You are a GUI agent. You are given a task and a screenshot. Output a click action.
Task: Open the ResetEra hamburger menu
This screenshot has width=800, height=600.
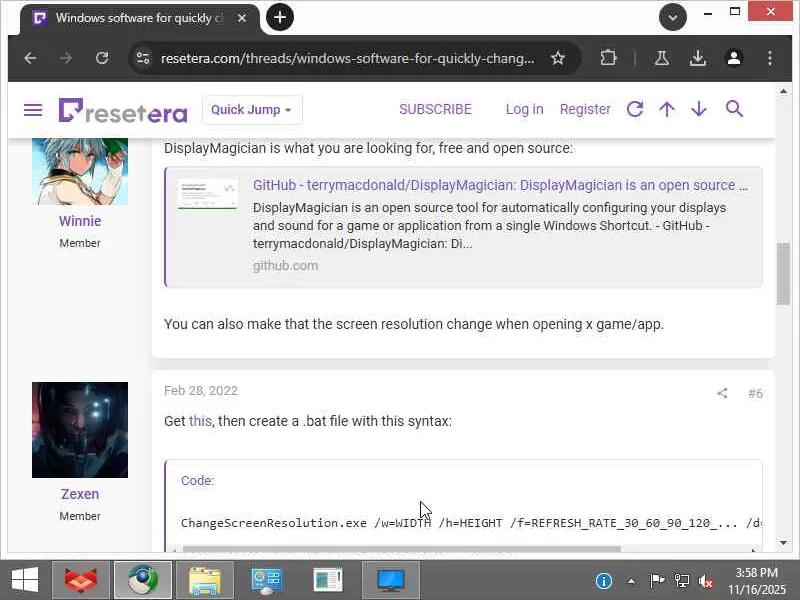click(33, 110)
